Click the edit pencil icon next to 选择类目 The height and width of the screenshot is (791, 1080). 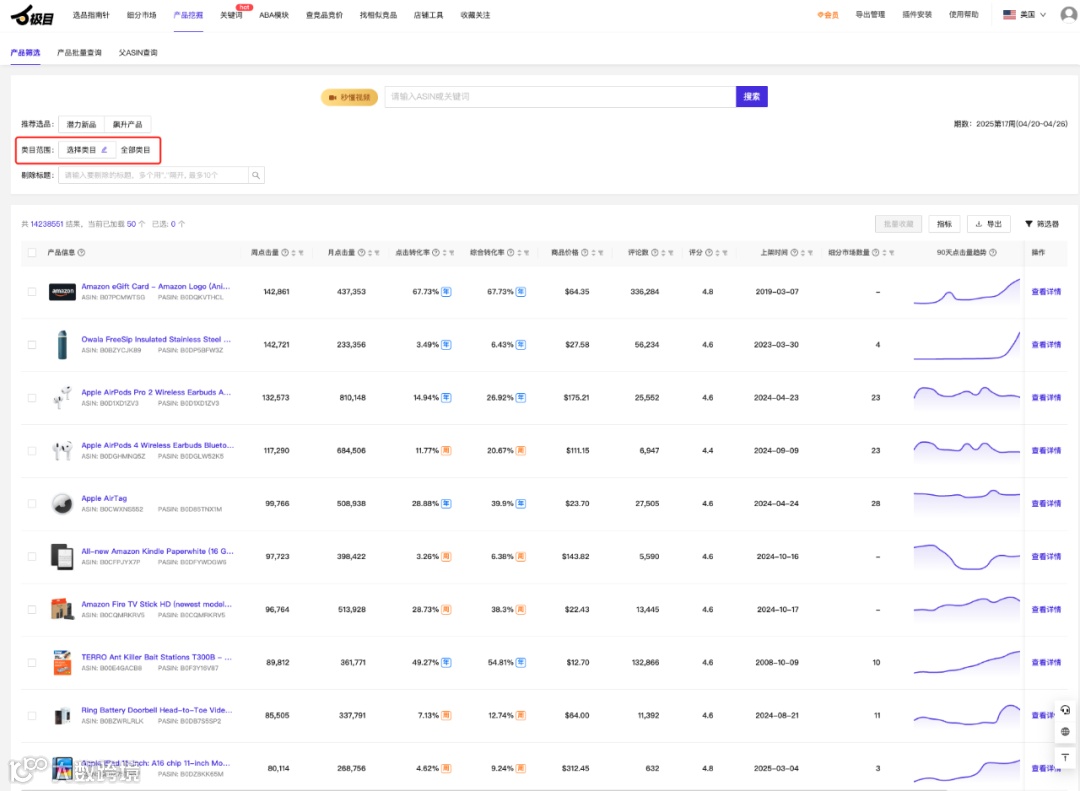(105, 150)
